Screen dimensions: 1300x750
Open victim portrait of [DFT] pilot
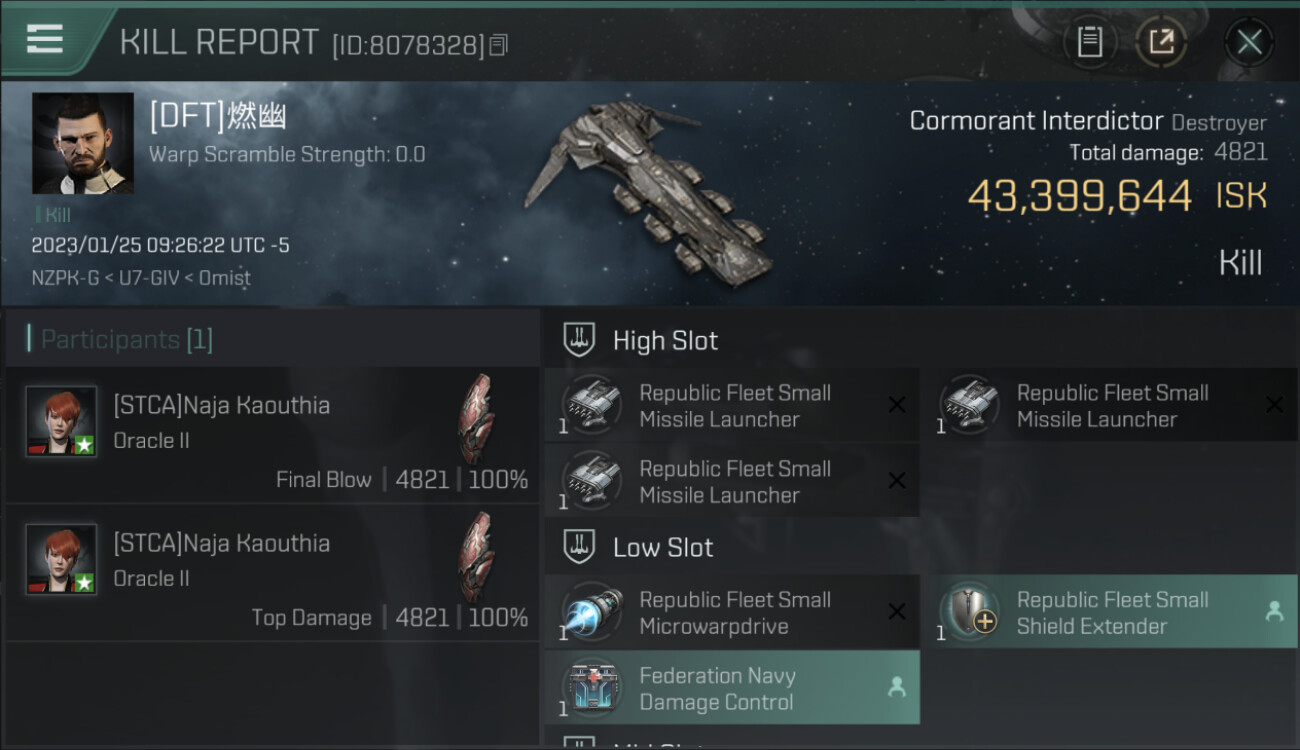(x=83, y=143)
